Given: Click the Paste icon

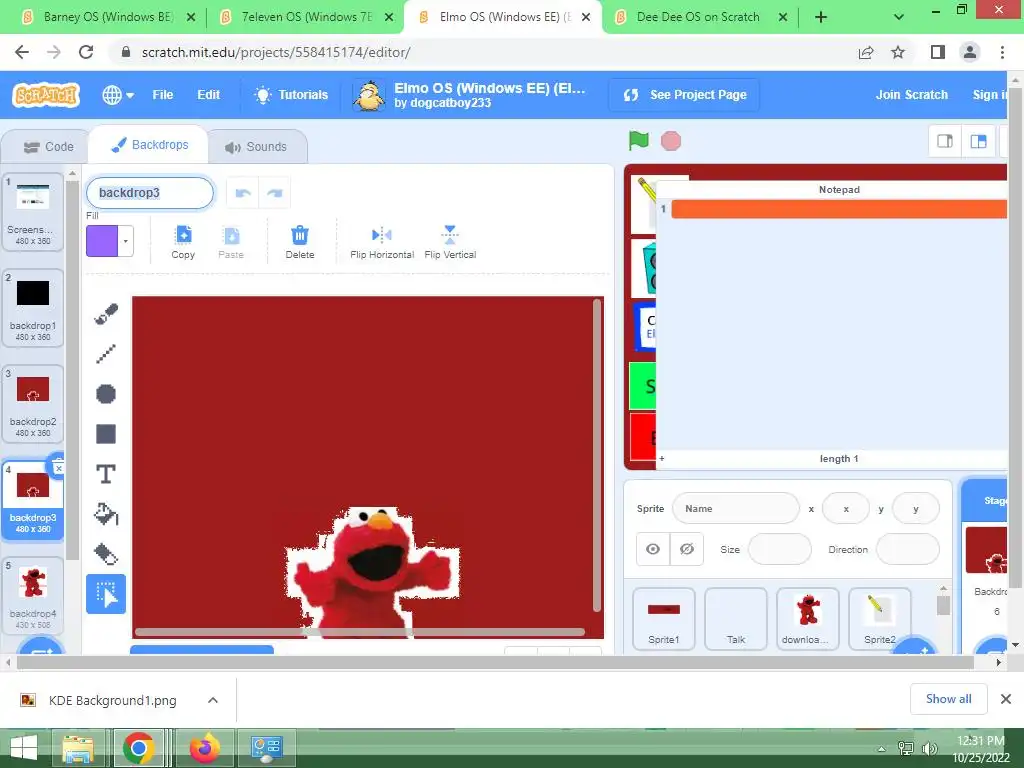Looking at the screenshot, I should pos(231,242).
